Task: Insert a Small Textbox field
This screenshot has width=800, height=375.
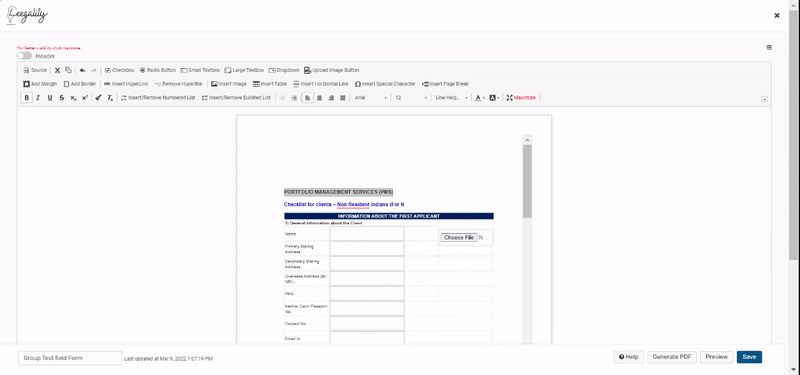Action: pos(200,70)
